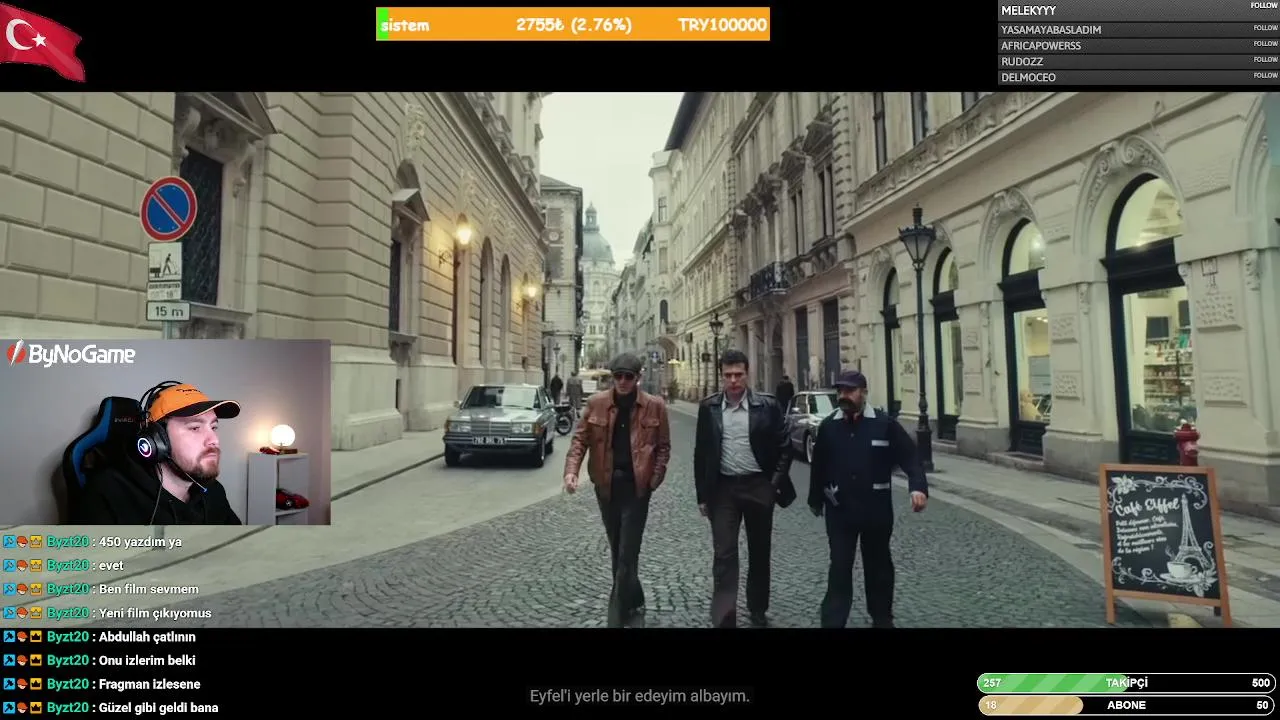Click chat message 'Ben film sevmem'
Image resolution: width=1280 pixels, height=720 pixels.
tap(148, 589)
